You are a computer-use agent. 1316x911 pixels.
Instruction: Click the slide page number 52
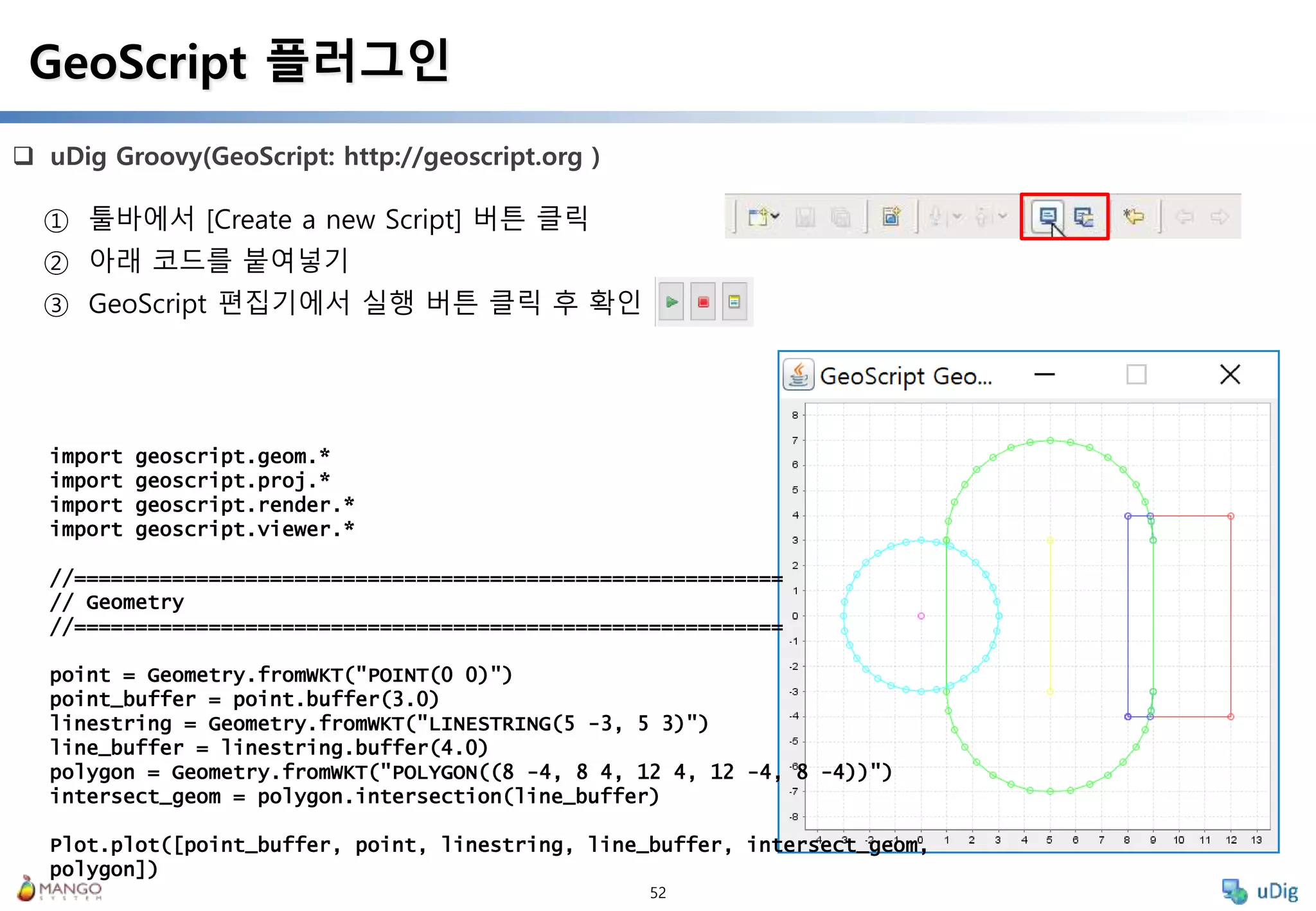658,893
